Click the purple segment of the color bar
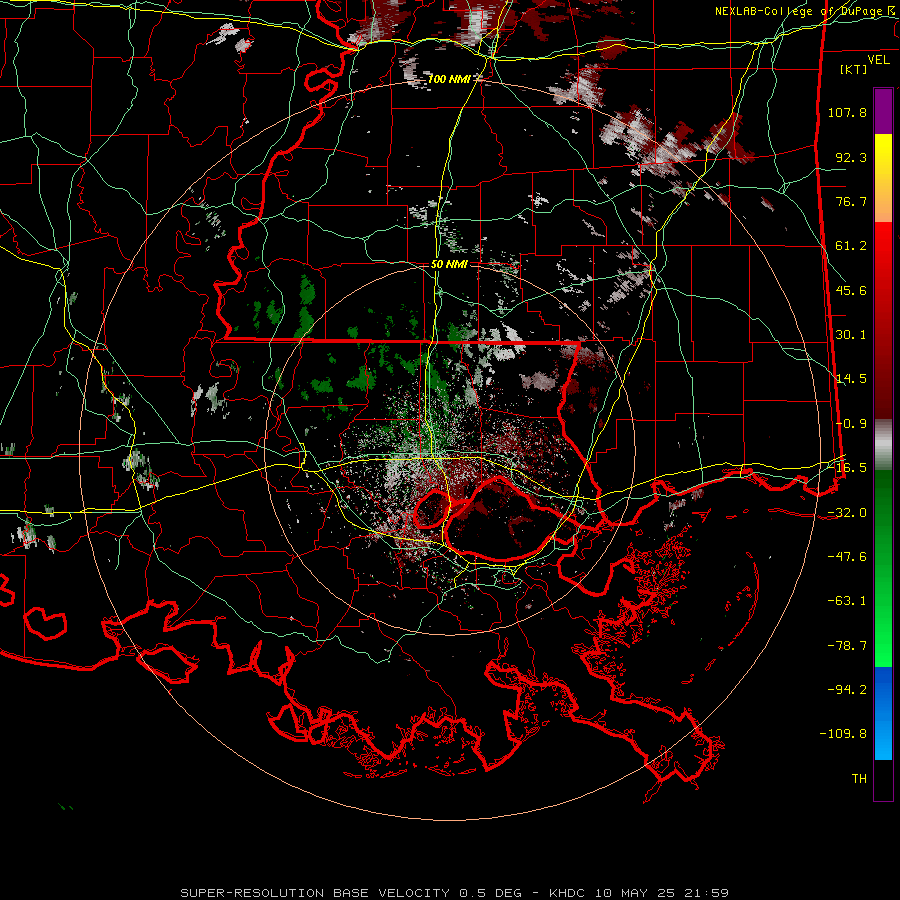This screenshot has width=900, height=900. coord(883,112)
